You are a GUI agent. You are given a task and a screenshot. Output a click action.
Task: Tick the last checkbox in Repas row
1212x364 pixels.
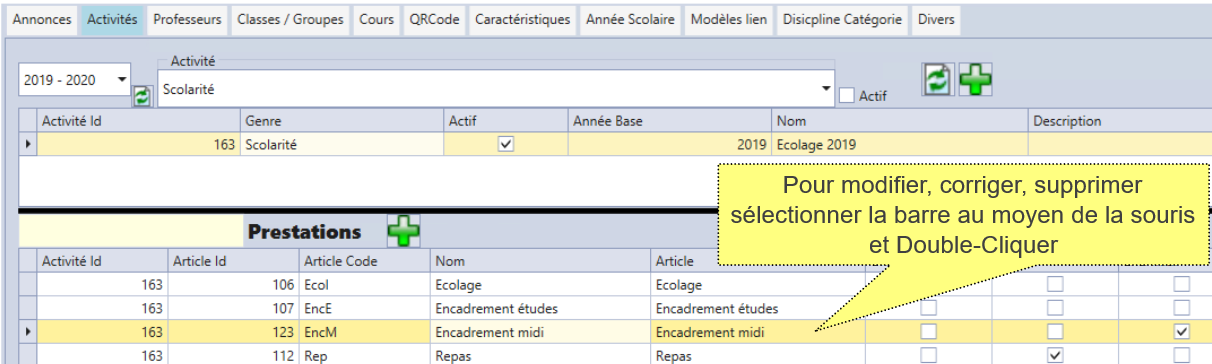(1182, 355)
